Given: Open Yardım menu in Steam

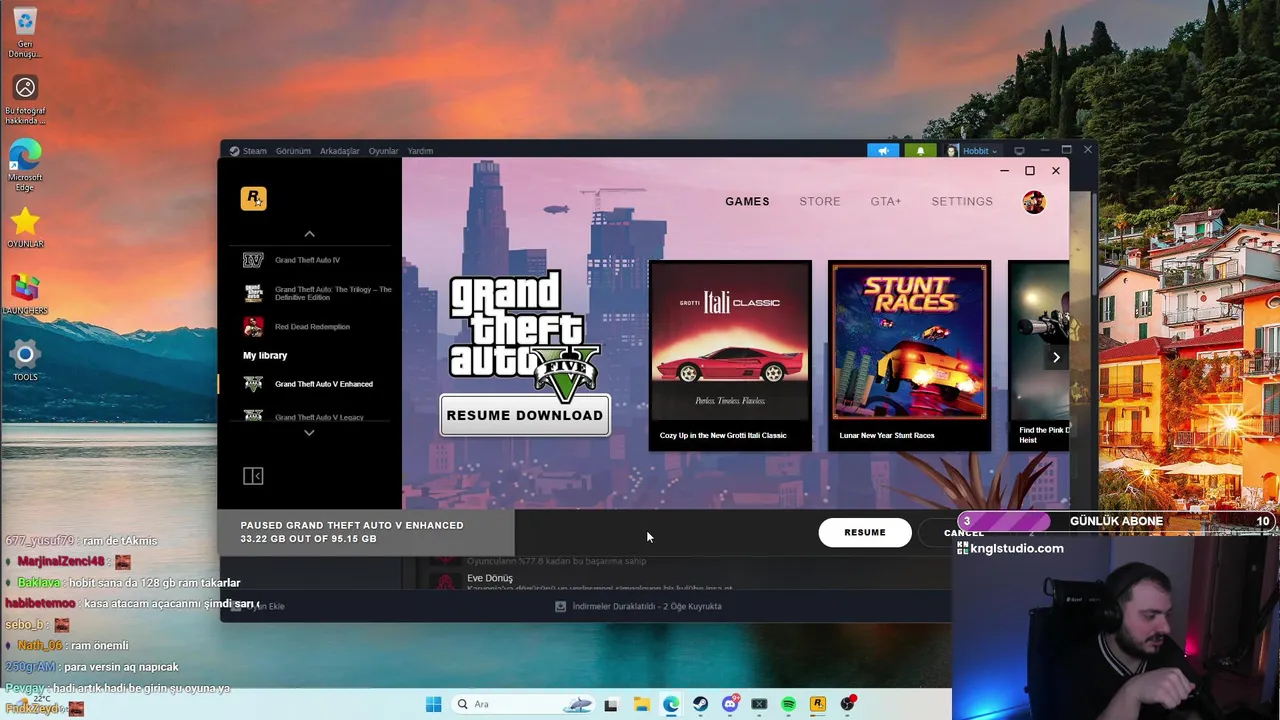Looking at the screenshot, I should (420, 151).
